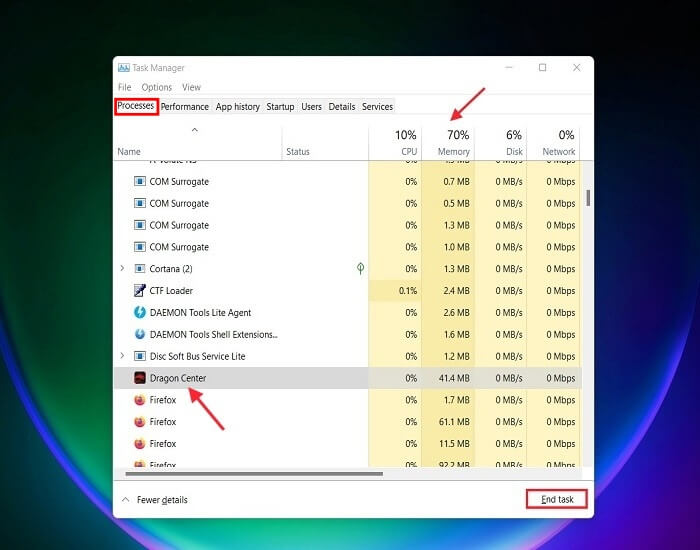
Task: Click the DAEMON Tools Shell Extensions icon
Action: [x=140, y=334]
